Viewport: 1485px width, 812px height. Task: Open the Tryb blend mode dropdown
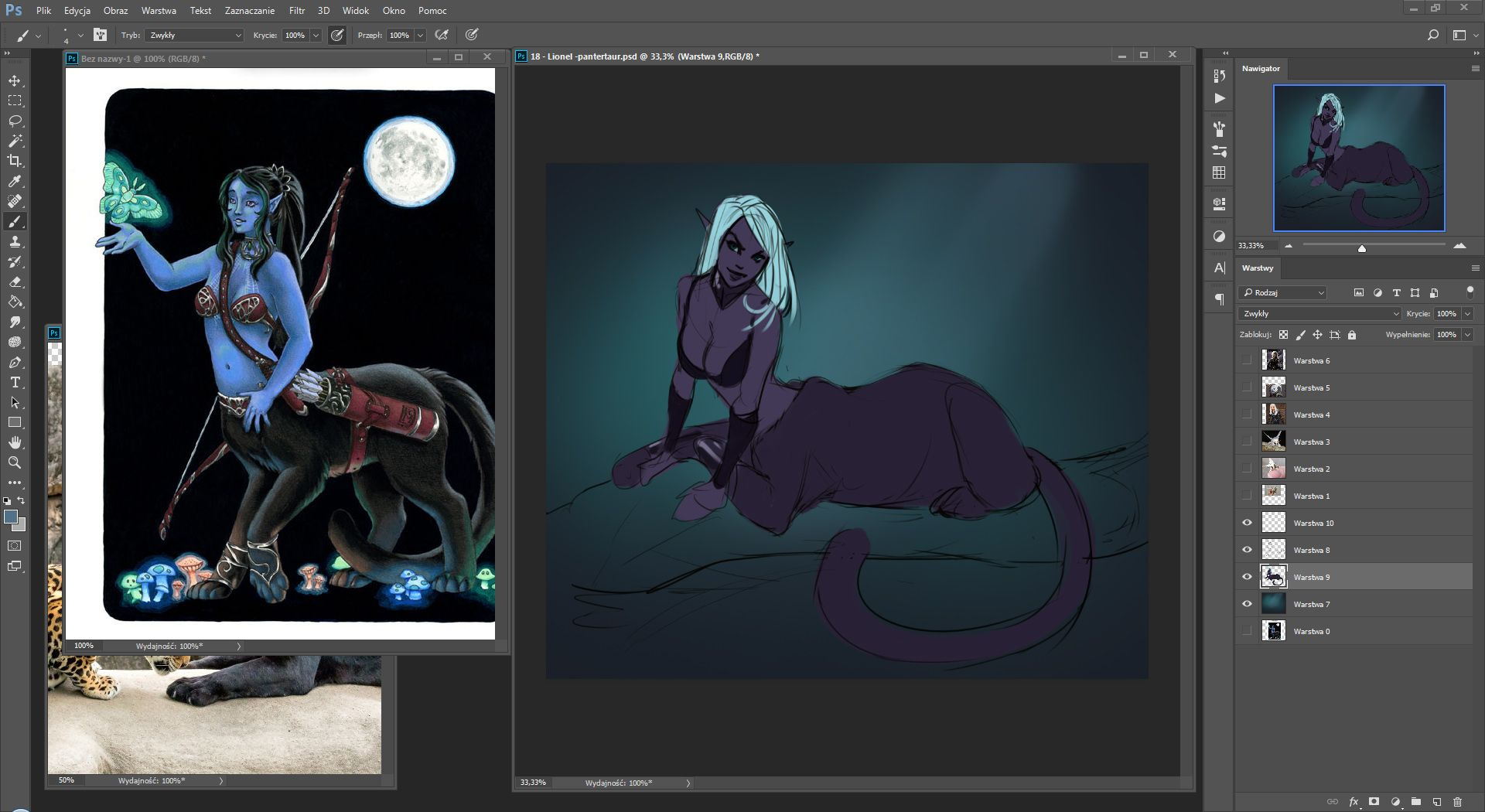click(194, 36)
